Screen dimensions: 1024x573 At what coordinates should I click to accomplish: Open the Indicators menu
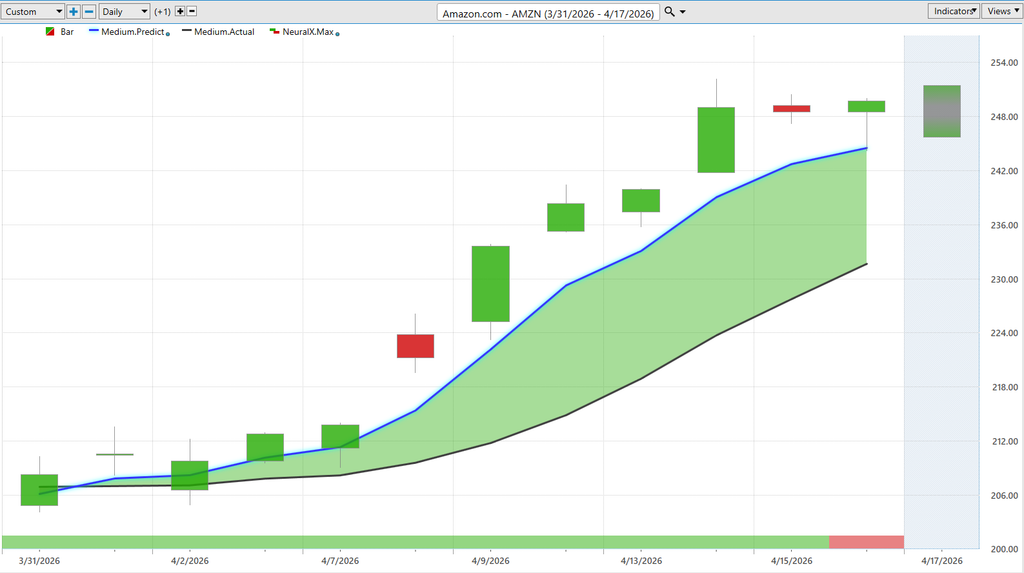[953, 11]
